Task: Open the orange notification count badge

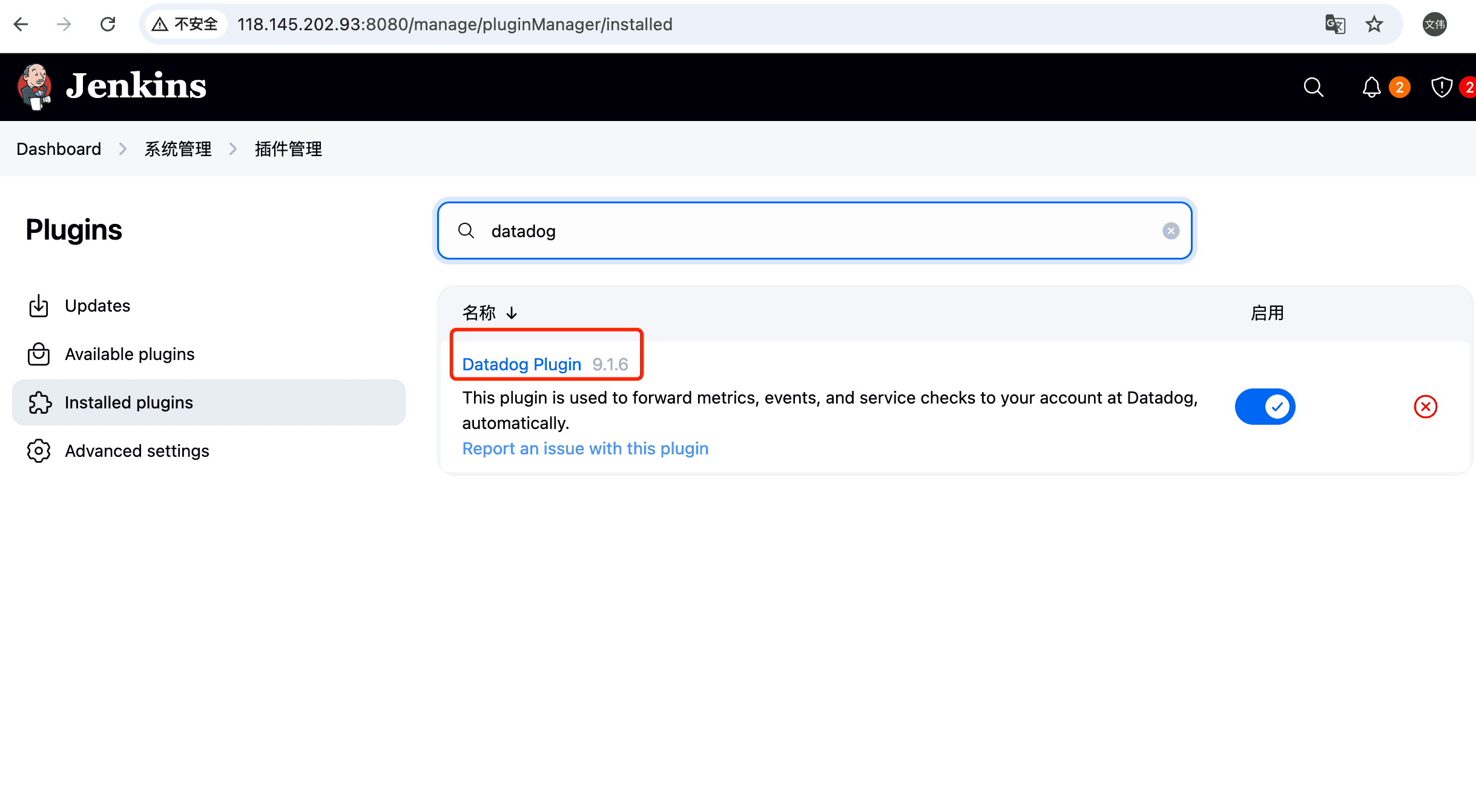Action: [x=1399, y=87]
